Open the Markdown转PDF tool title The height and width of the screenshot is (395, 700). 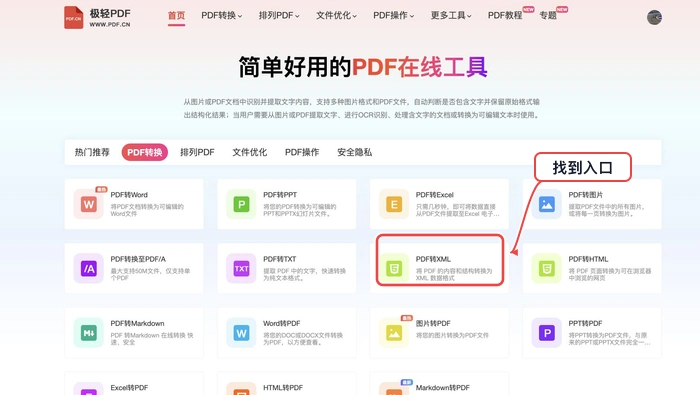pyautogui.click(x=442, y=387)
